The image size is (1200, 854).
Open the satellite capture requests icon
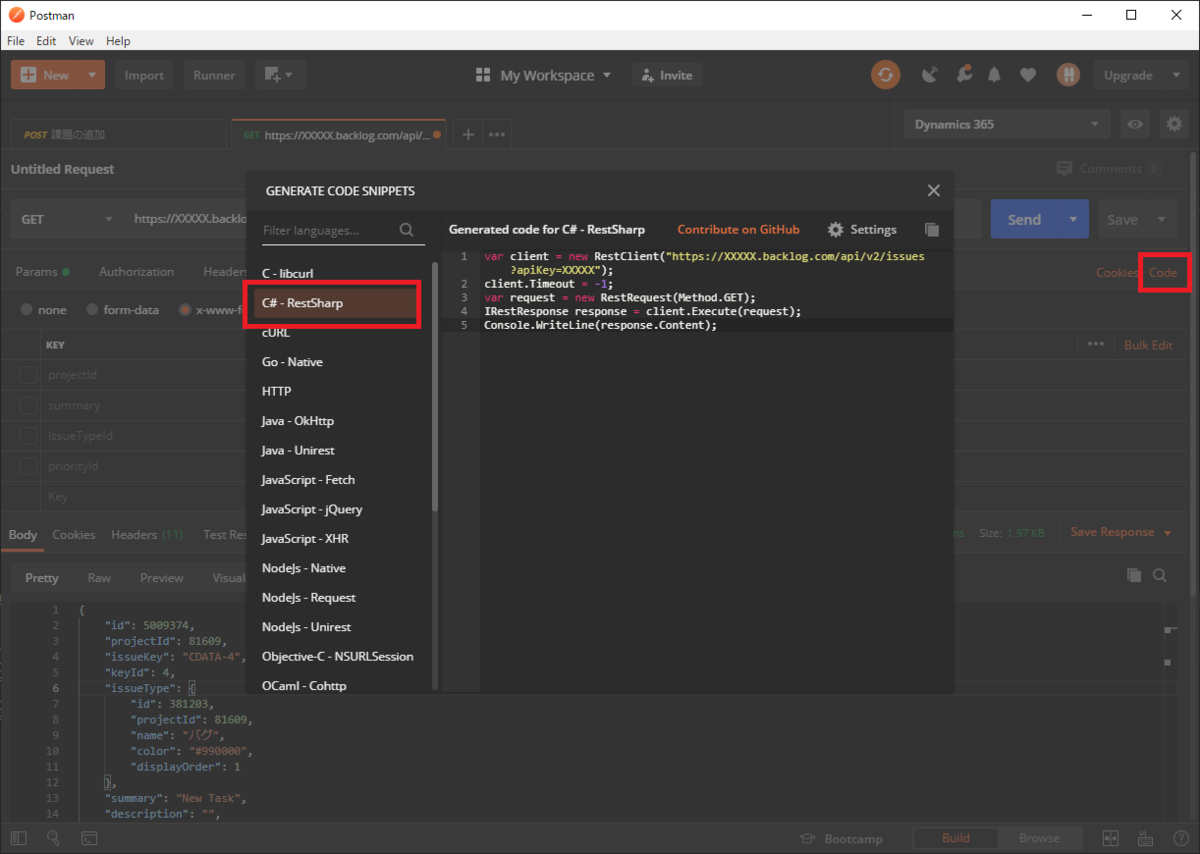click(930, 75)
